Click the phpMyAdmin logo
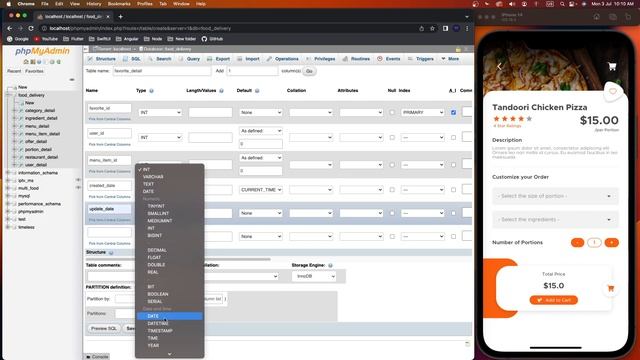This screenshot has width=640, height=360. coord(42,51)
